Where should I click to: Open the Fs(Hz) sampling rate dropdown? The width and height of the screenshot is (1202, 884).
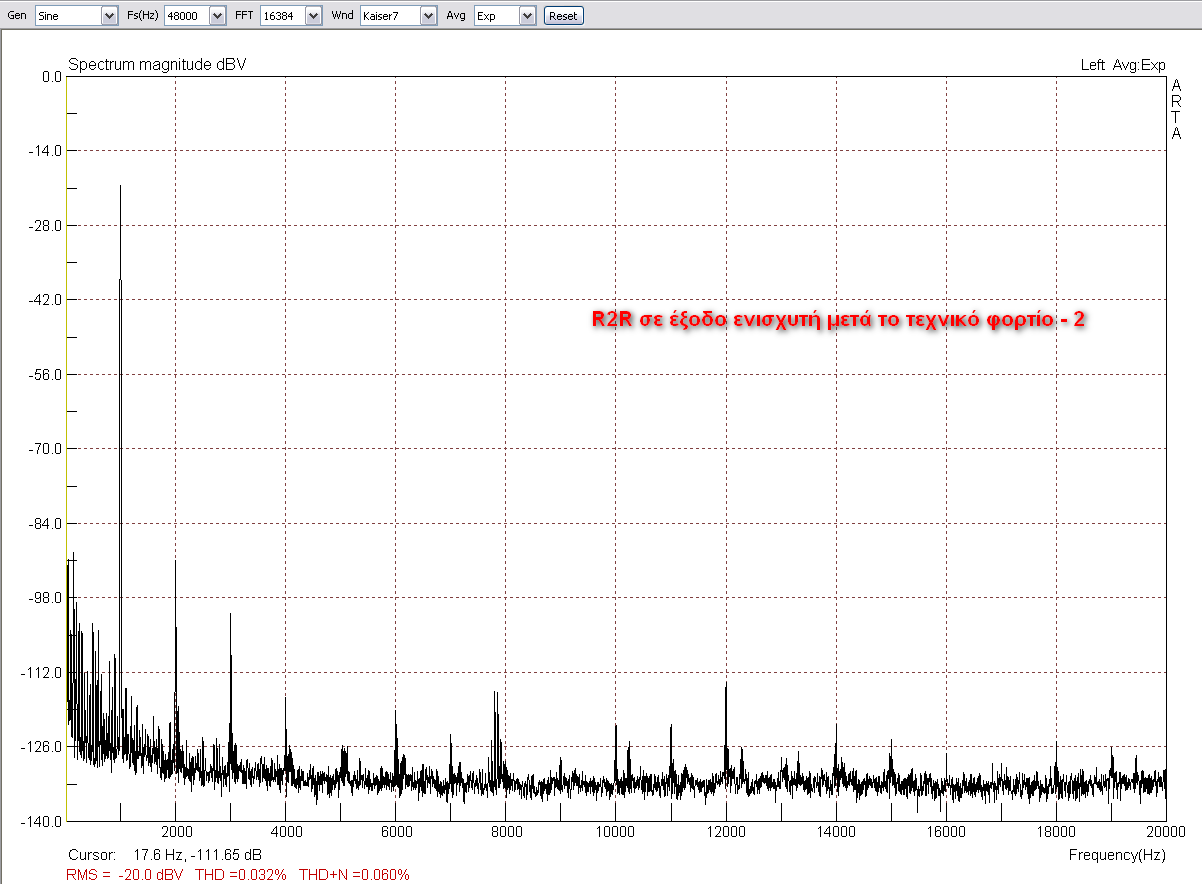point(219,15)
